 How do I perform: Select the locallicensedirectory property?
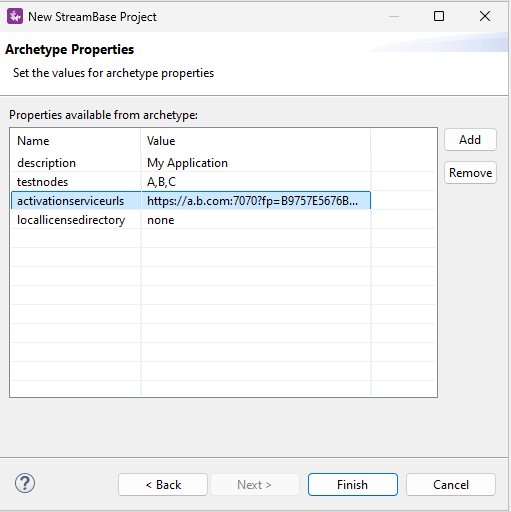coord(71,220)
